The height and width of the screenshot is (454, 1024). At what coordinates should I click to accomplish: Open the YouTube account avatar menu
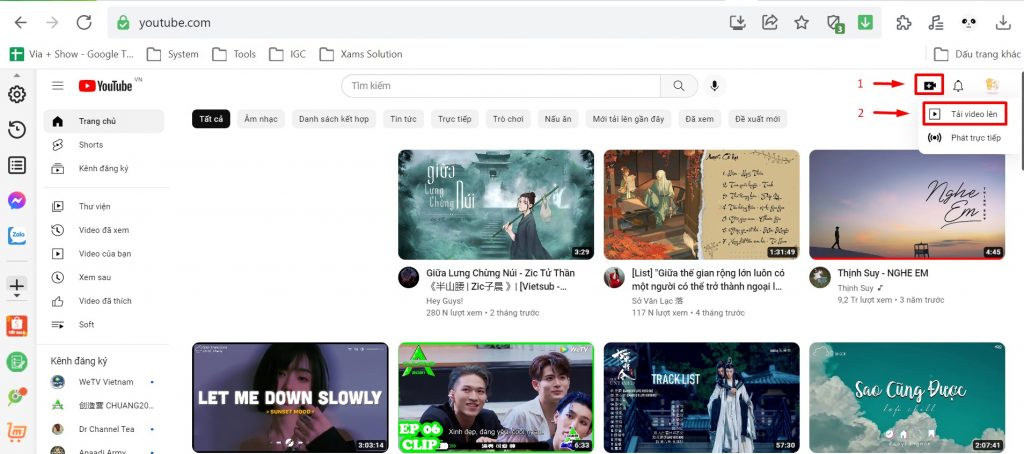[991, 86]
